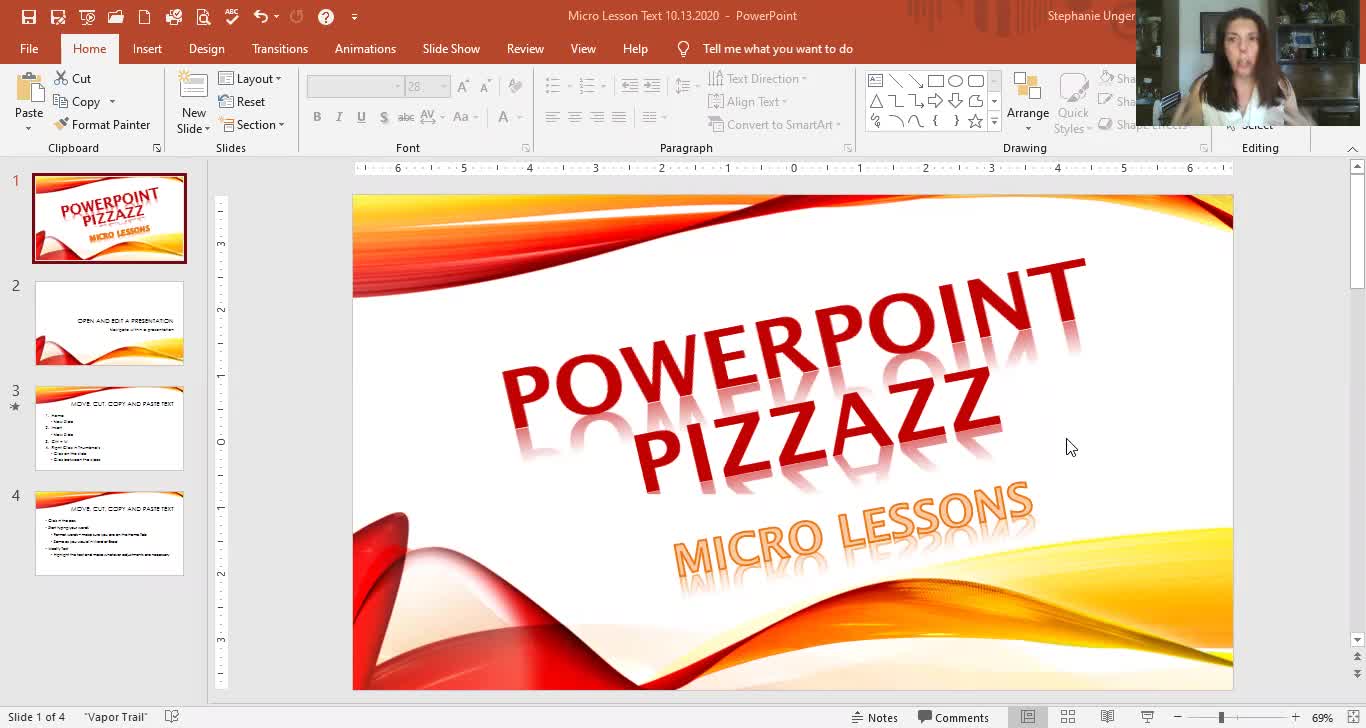Start Slide Show from status bar
The height and width of the screenshot is (728, 1366).
tap(1147, 717)
